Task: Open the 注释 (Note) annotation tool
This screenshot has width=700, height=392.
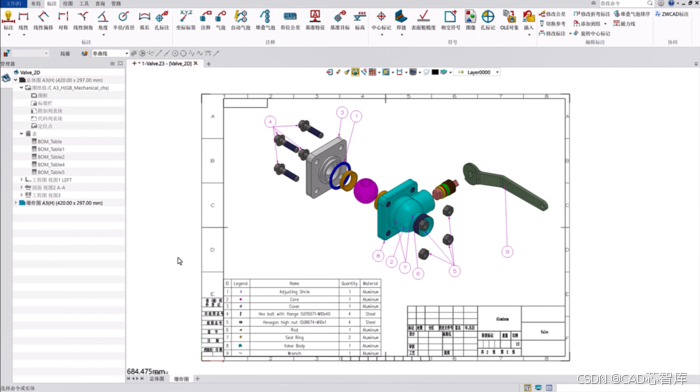Action: point(205,20)
